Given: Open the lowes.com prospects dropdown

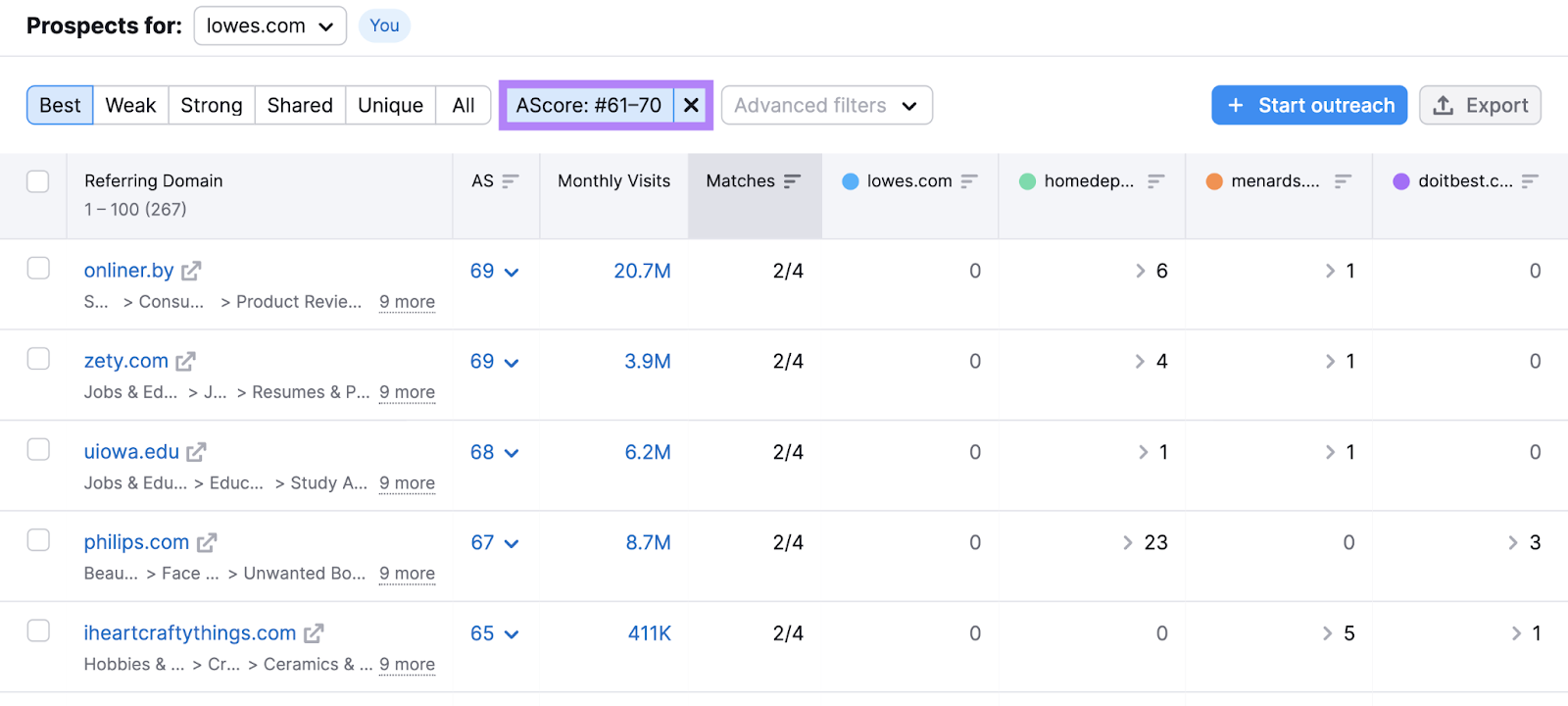Looking at the screenshot, I should (x=270, y=25).
